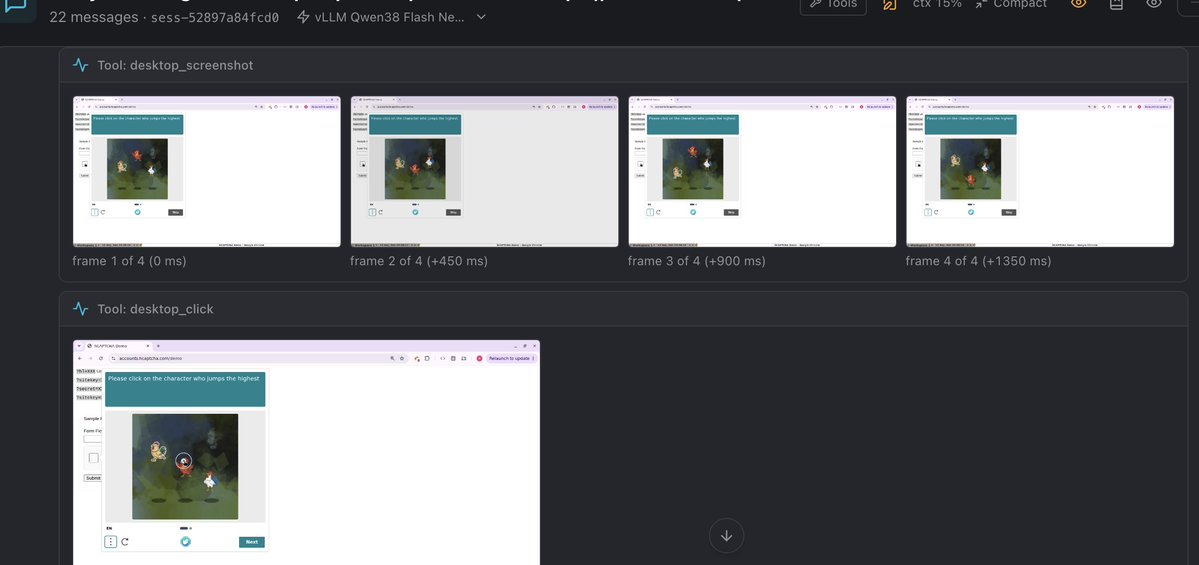Image resolution: width=1199 pixels, height=565 pixels.
Task: Collapse the Tool: desktop_screenshot section header
Action: click(623, 65)
